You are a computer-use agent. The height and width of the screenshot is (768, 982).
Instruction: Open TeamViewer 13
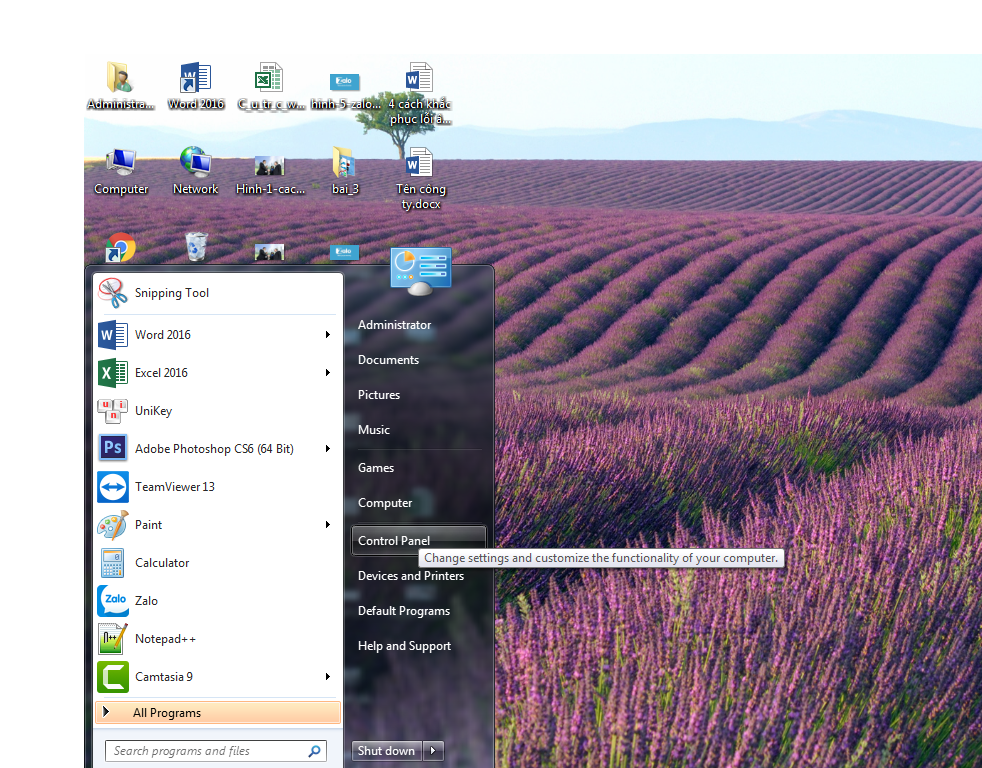[x=217, y=487]
